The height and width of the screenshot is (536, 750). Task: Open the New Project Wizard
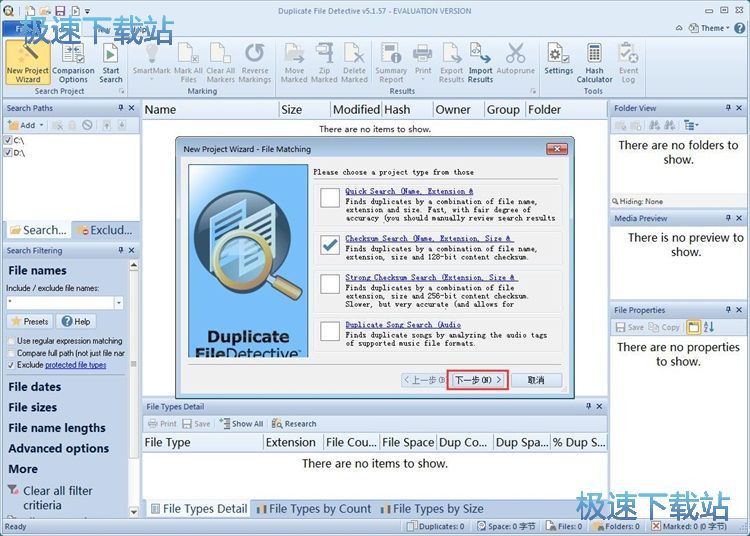click(28, 62)
